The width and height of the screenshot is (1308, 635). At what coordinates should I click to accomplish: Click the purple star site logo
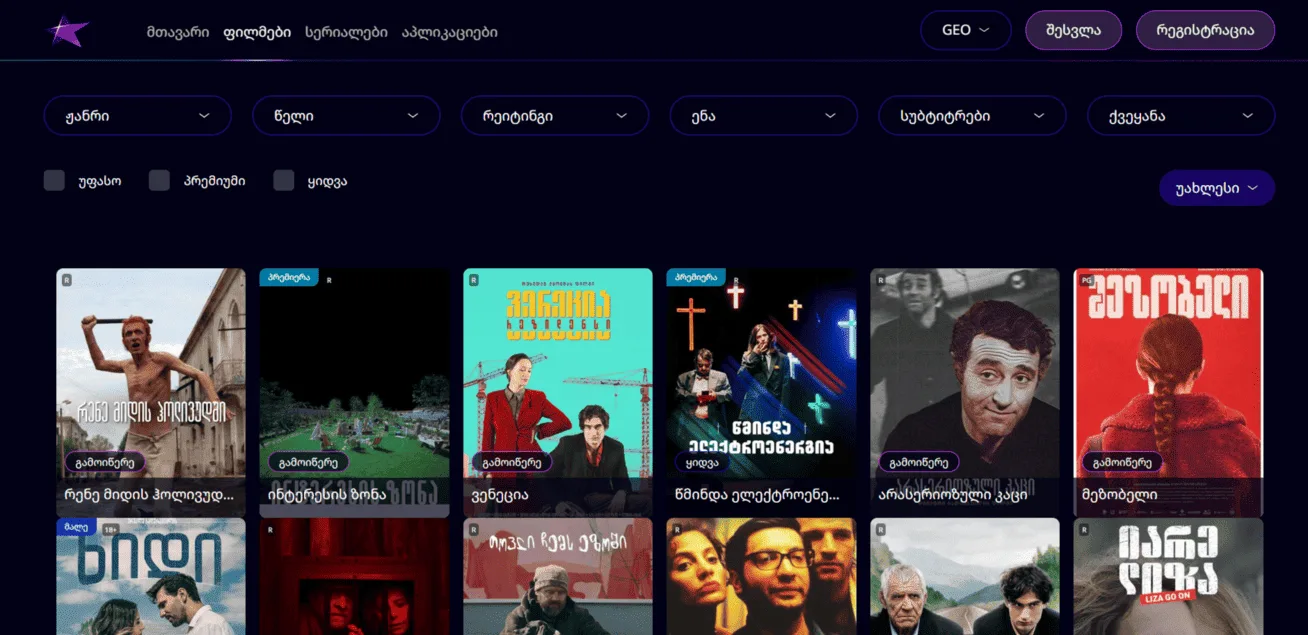click(x=68, y=31)
